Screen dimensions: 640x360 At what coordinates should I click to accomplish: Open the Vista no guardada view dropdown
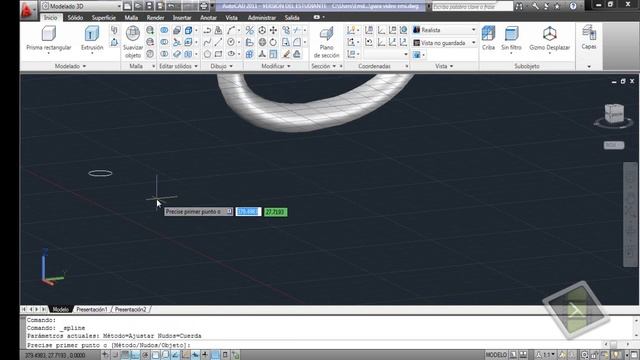click(444, 43)
